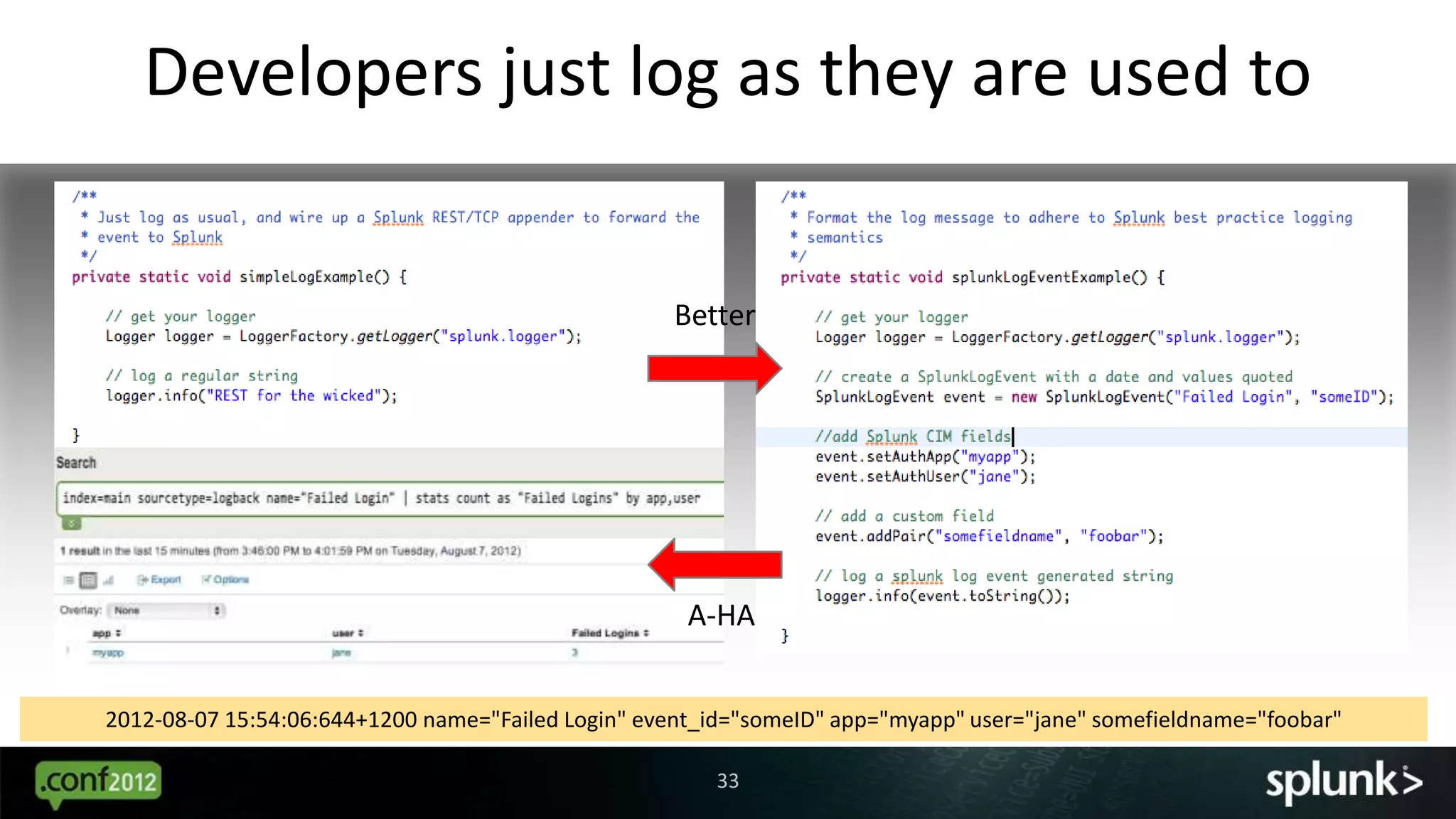Viewport: 1456px width, 819px height.
Task: Click the myapp result cell
Action: 108,653
